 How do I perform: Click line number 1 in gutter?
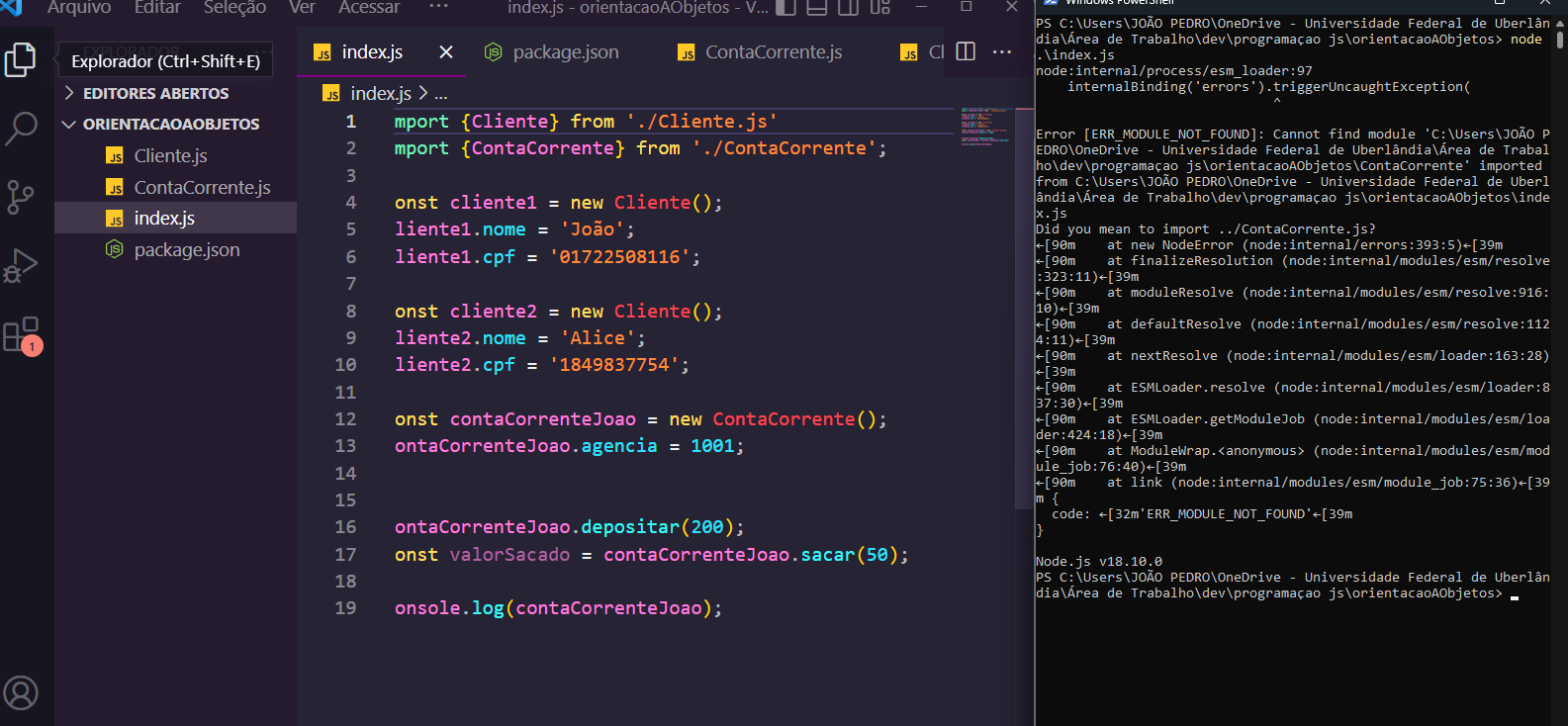(x=350, y=122)
